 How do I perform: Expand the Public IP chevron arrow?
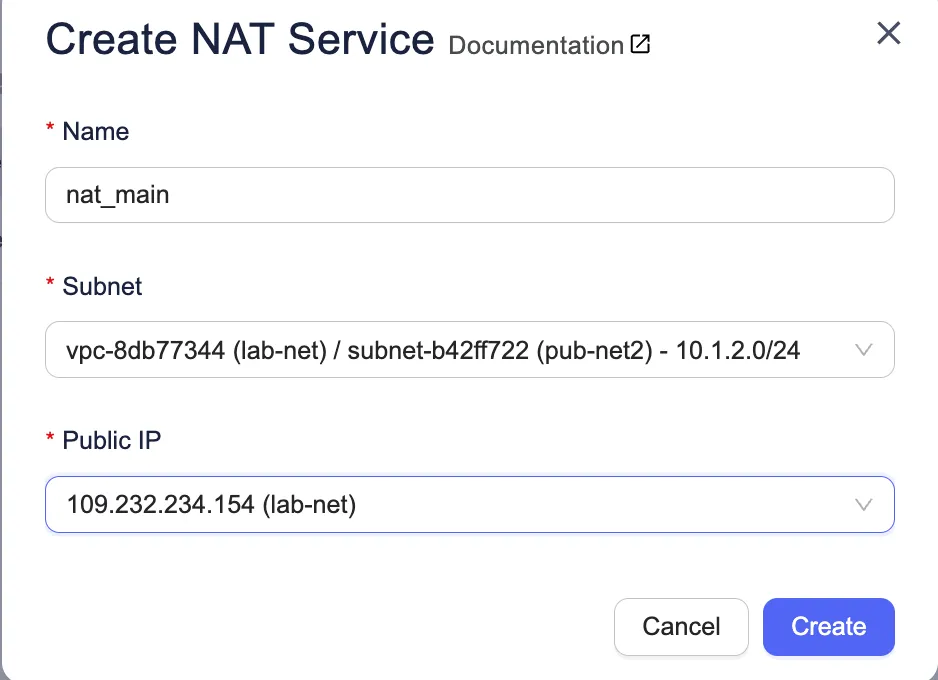[x=864, y=505]
